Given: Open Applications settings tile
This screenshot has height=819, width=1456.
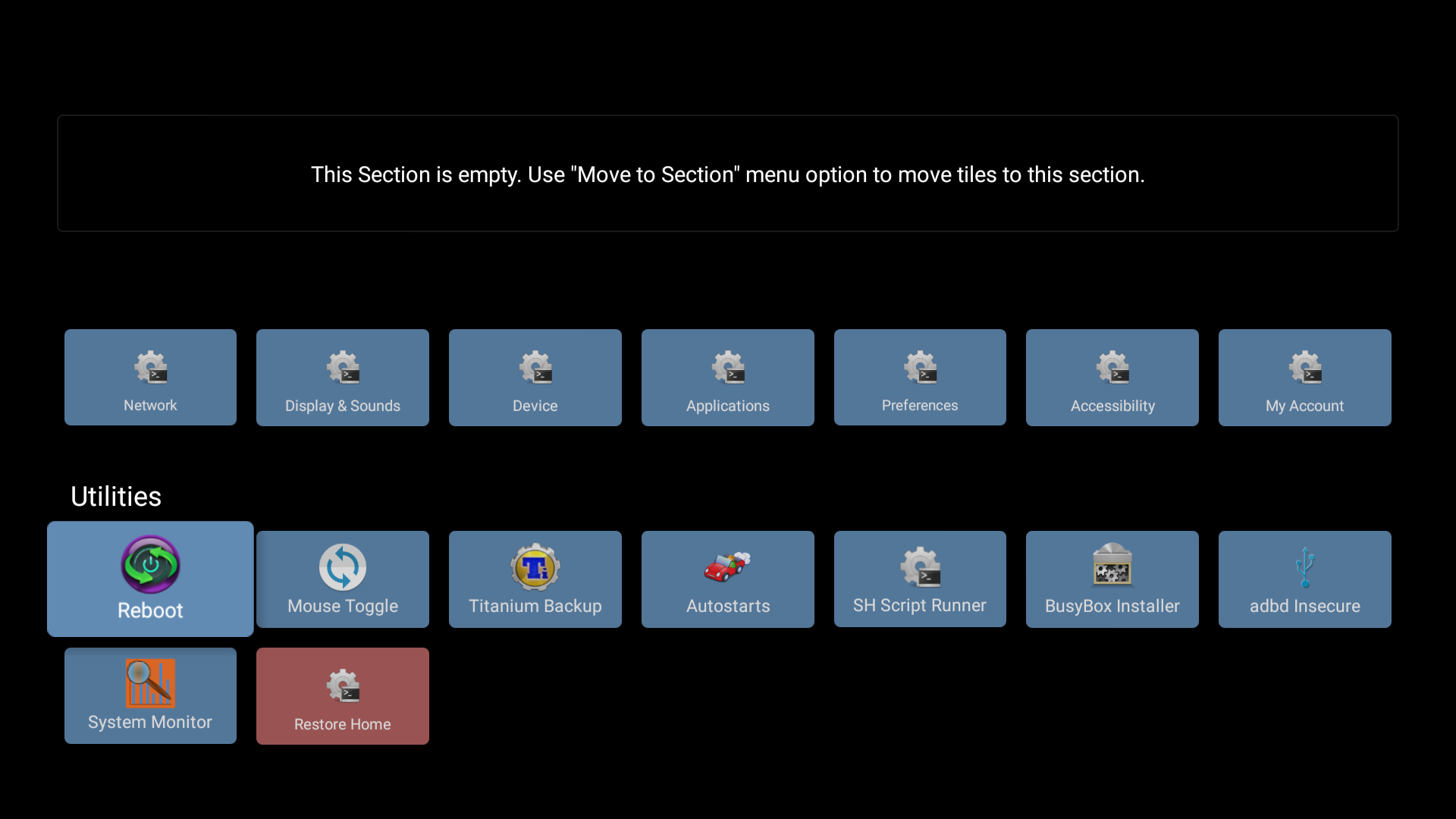Looking at the screenshot, I should pyautogui.click(x=728, y=377).
